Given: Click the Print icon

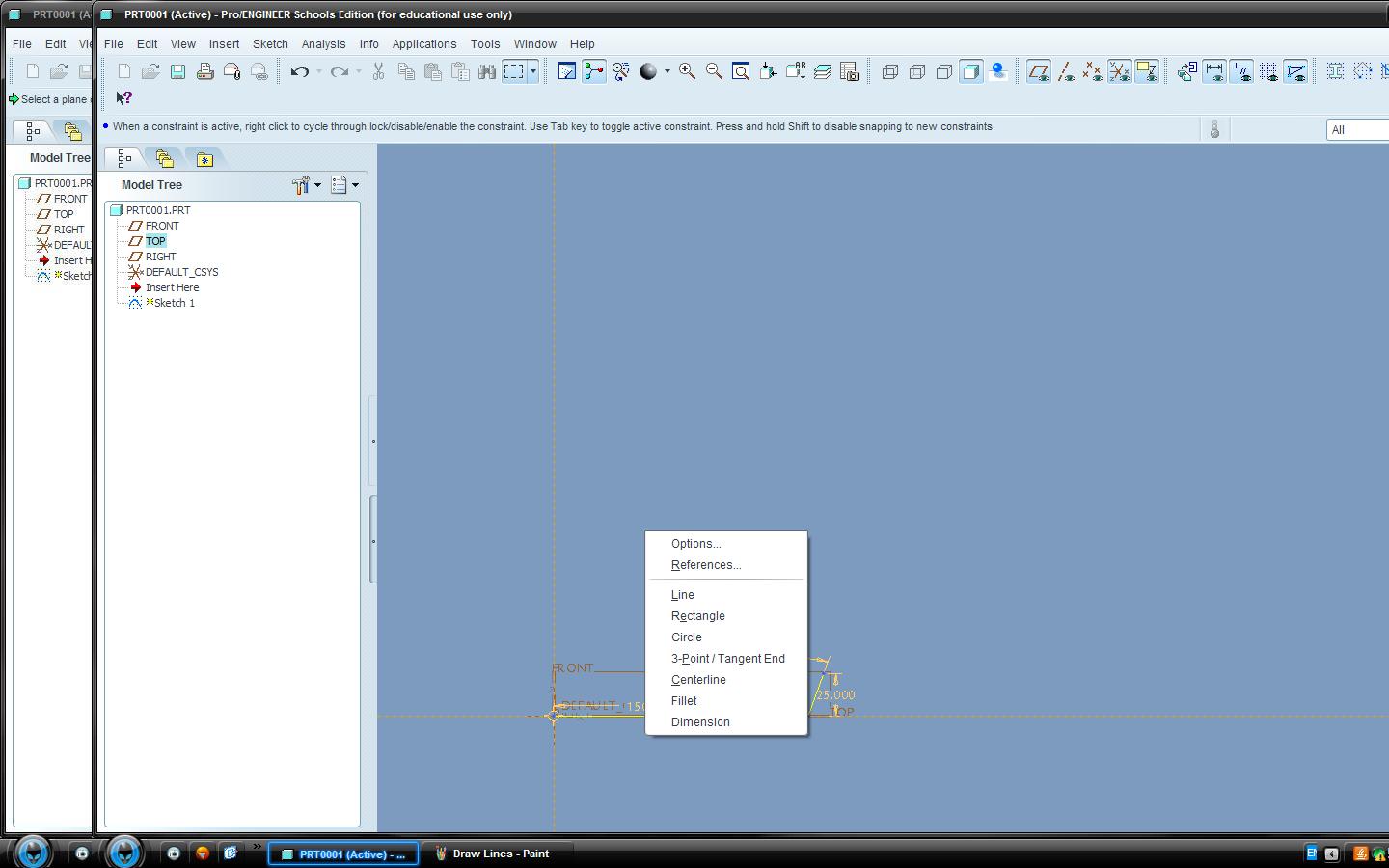Looking at the screenshot, I should coord(204,71).
